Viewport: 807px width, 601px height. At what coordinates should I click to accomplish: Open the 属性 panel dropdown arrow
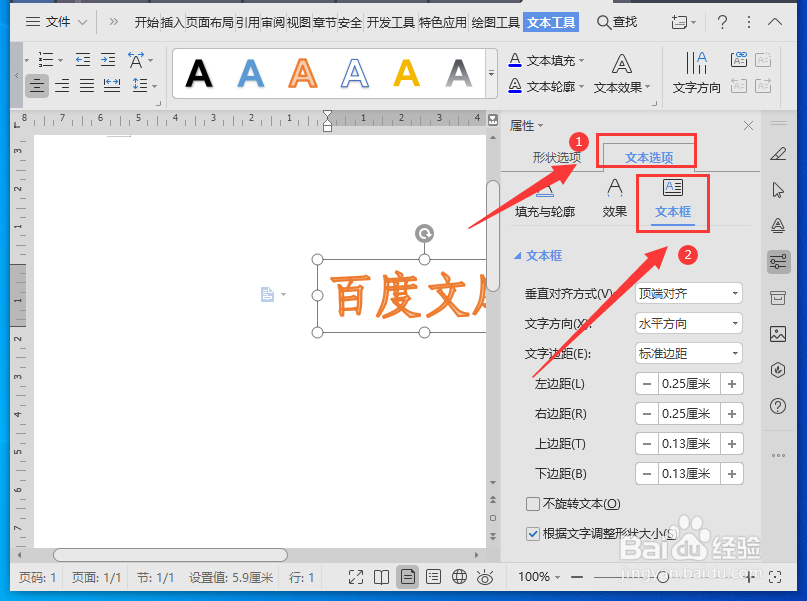(x=540, y=126)
